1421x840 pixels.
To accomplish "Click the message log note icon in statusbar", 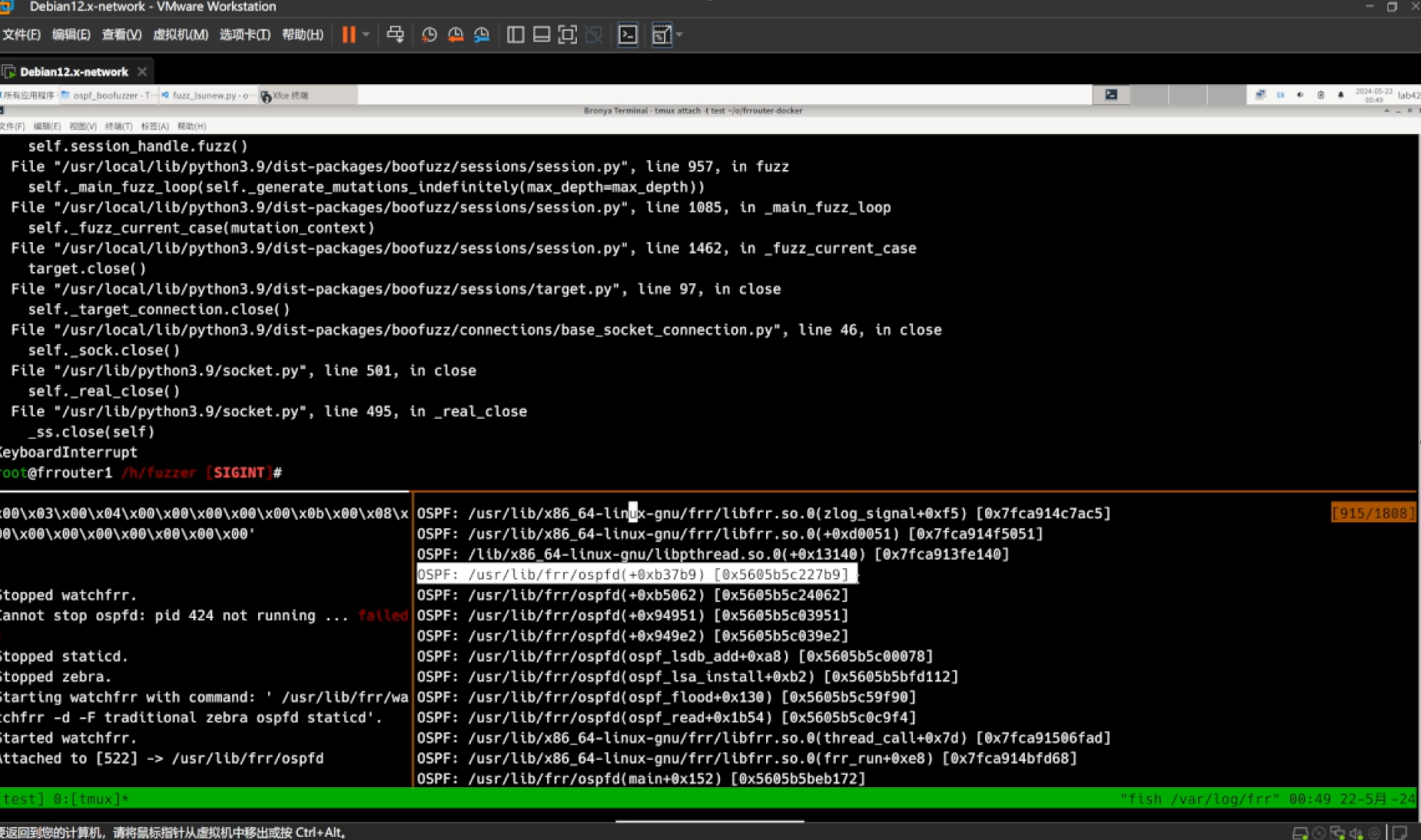I will 1400,832.
